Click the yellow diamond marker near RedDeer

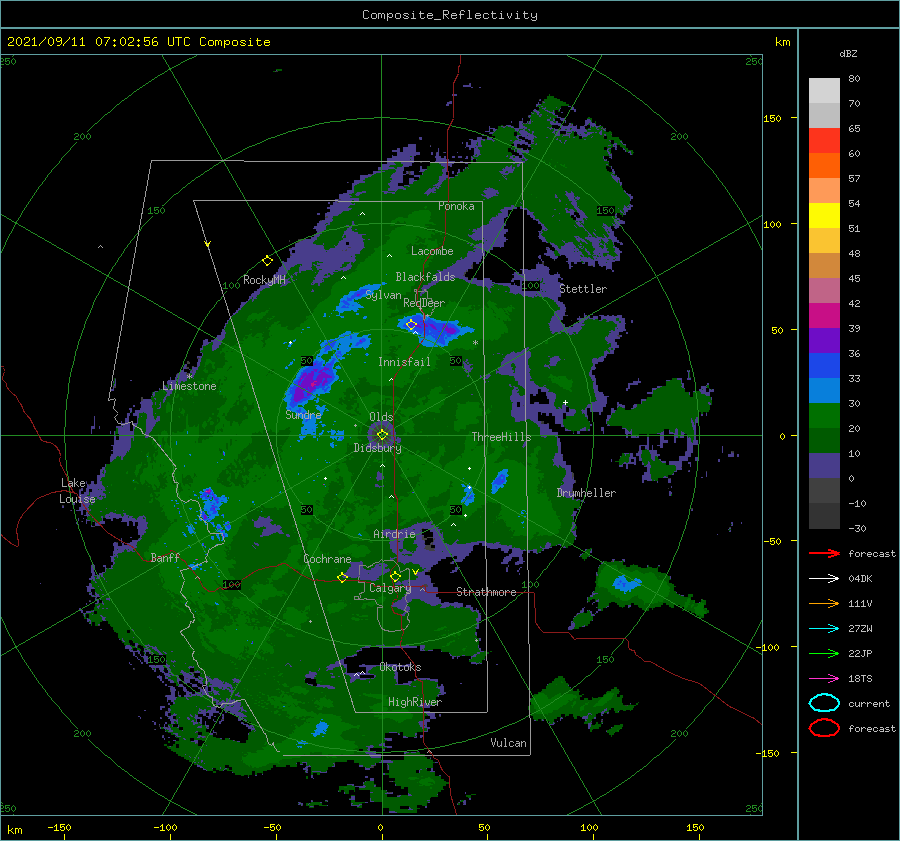pyautogui.click(x=412, y=325)
